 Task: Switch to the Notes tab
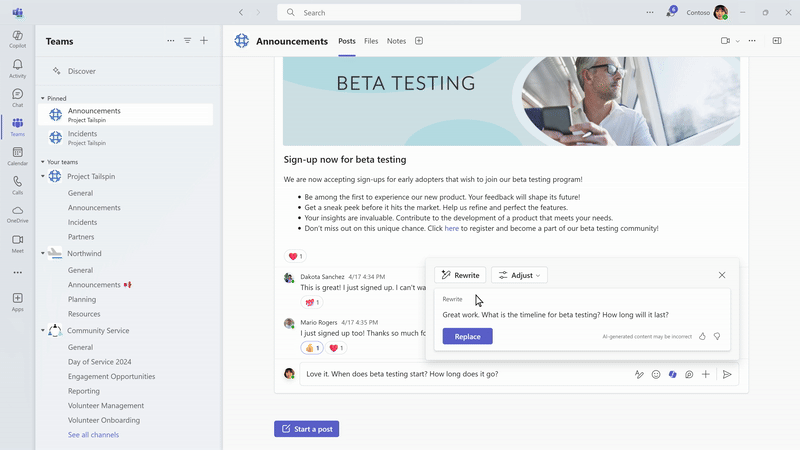(396, 41)
